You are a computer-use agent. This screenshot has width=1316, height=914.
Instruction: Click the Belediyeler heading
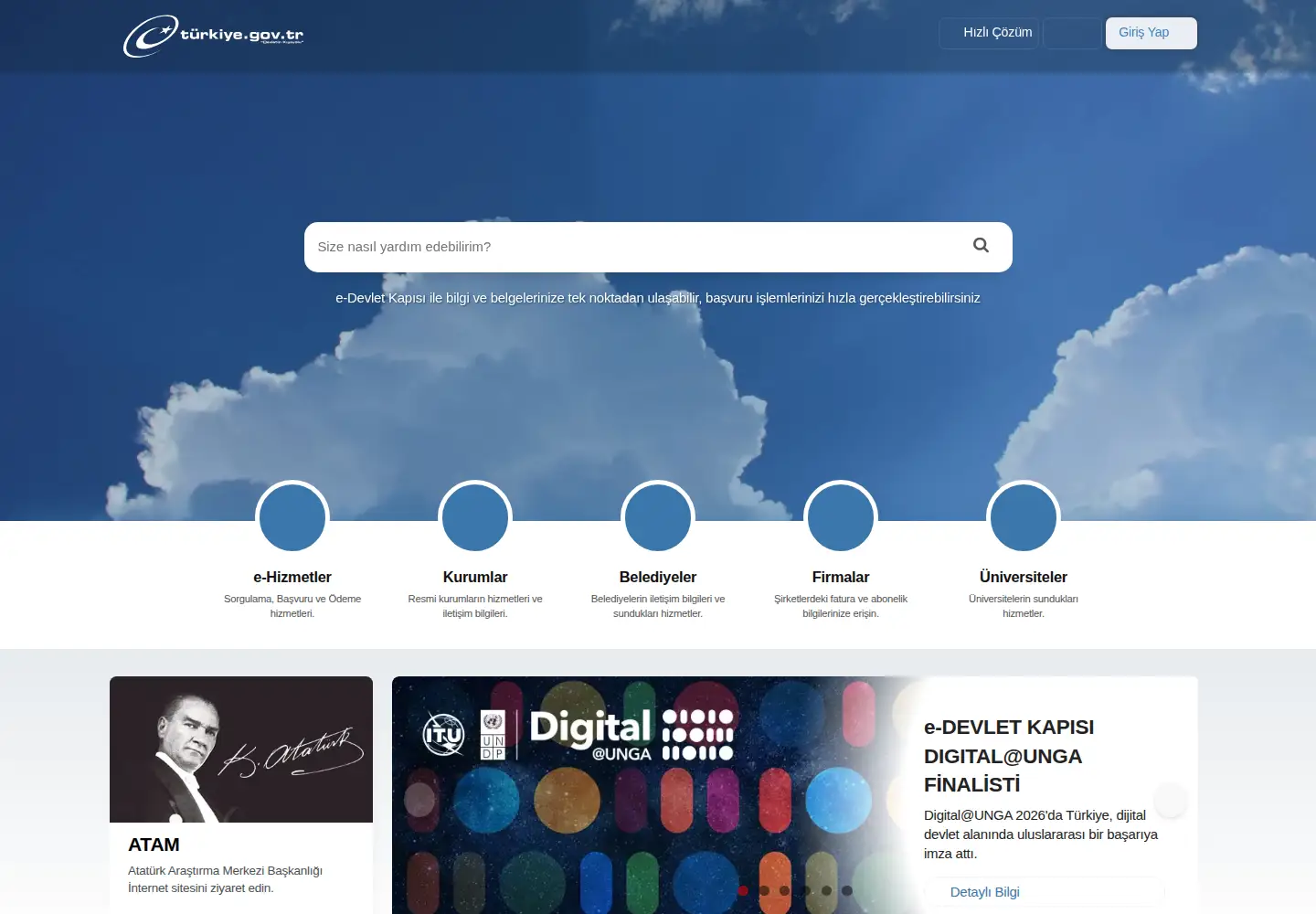pyautogui.click(x=658, y=577)
